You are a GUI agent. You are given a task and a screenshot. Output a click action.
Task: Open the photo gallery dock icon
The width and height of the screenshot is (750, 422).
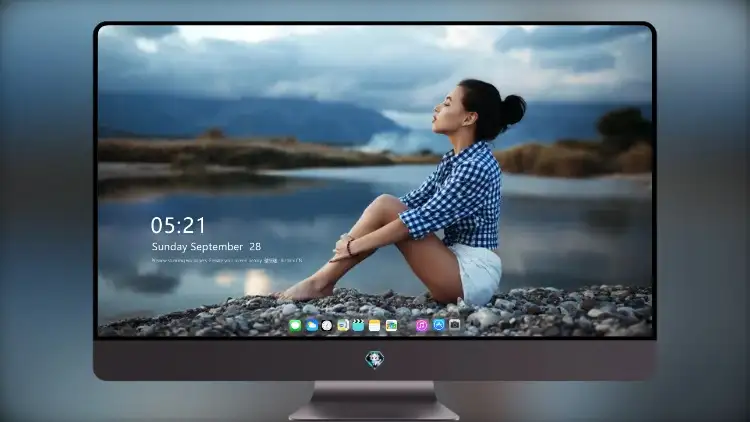point(391,326)
